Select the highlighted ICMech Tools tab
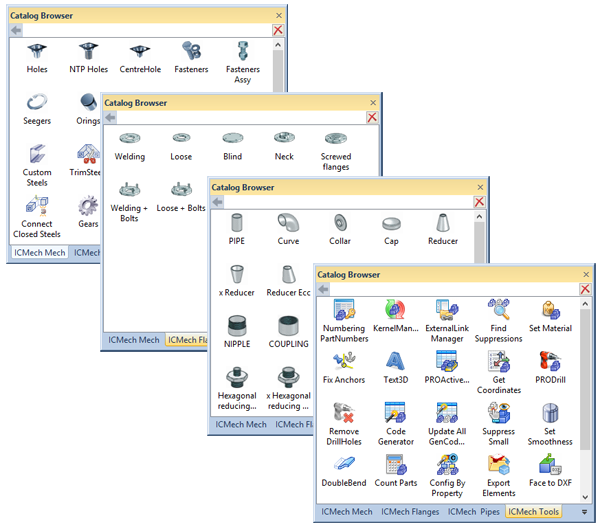 click(x=533, y=512)
